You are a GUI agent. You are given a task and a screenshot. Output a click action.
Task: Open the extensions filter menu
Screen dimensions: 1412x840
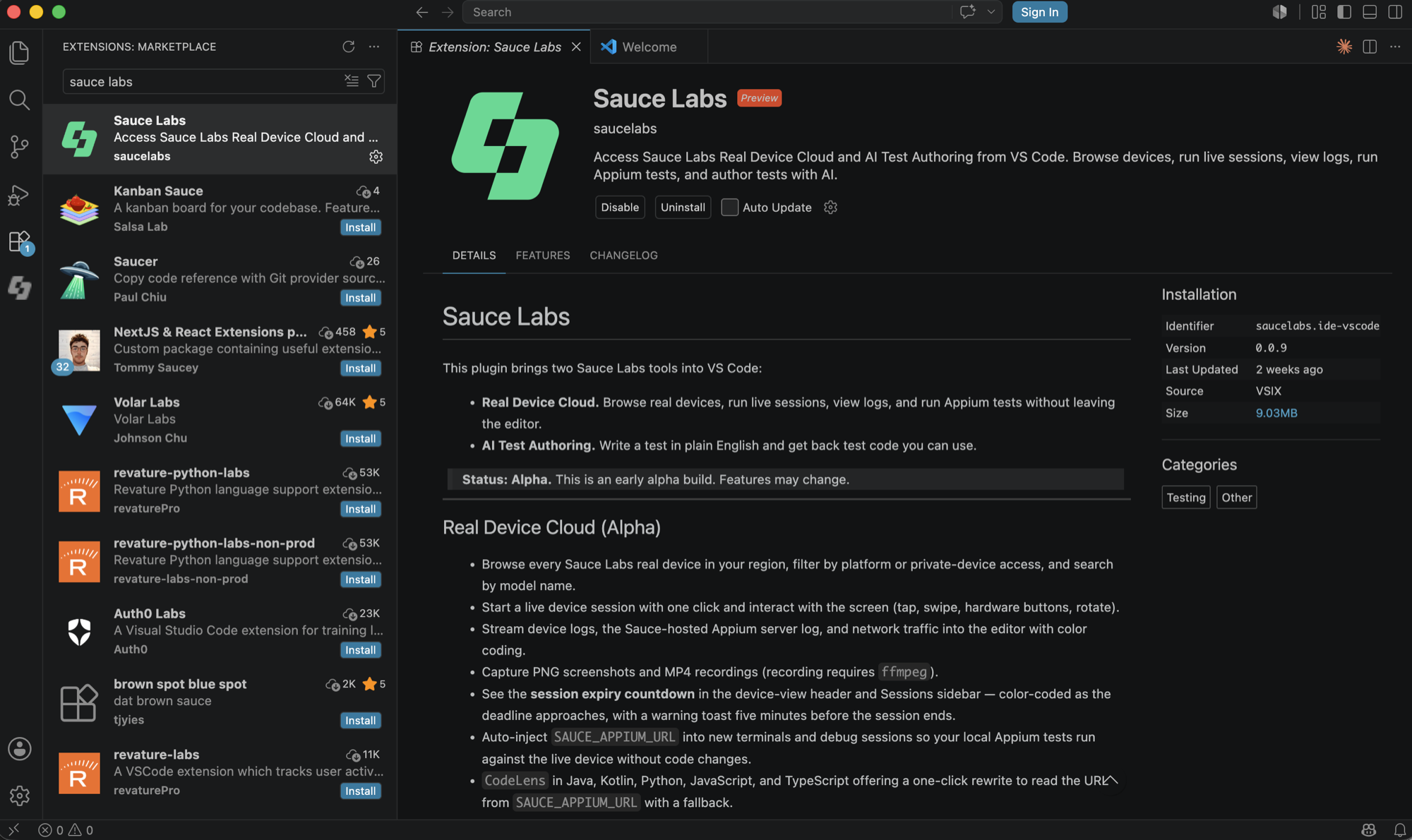pyautogui.click(x=374, y=81)
